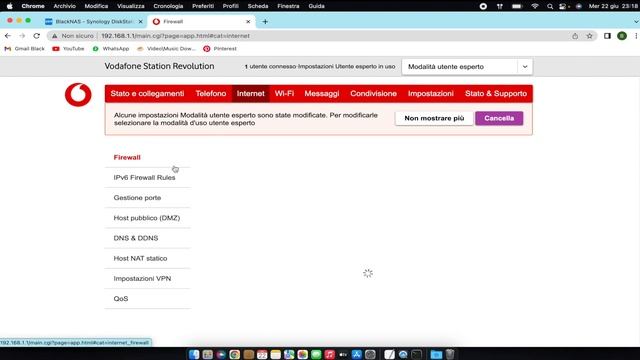The height and width of the screenshot is (360, 640).
Task: Open Video/Music Downloader bookmark
Action: 167,49
